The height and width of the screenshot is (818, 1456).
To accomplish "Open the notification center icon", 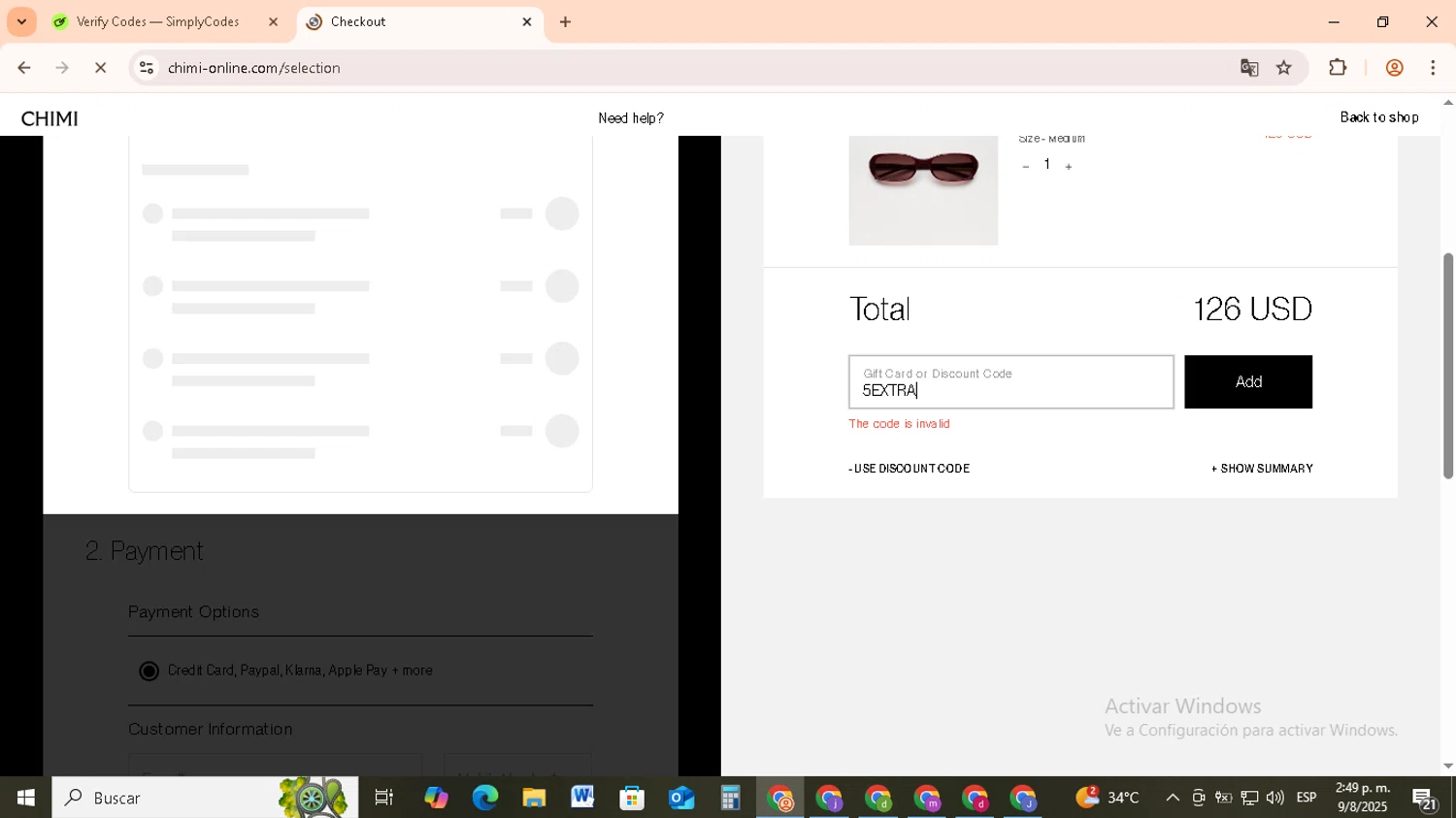I will click(x=1425, y=800).
